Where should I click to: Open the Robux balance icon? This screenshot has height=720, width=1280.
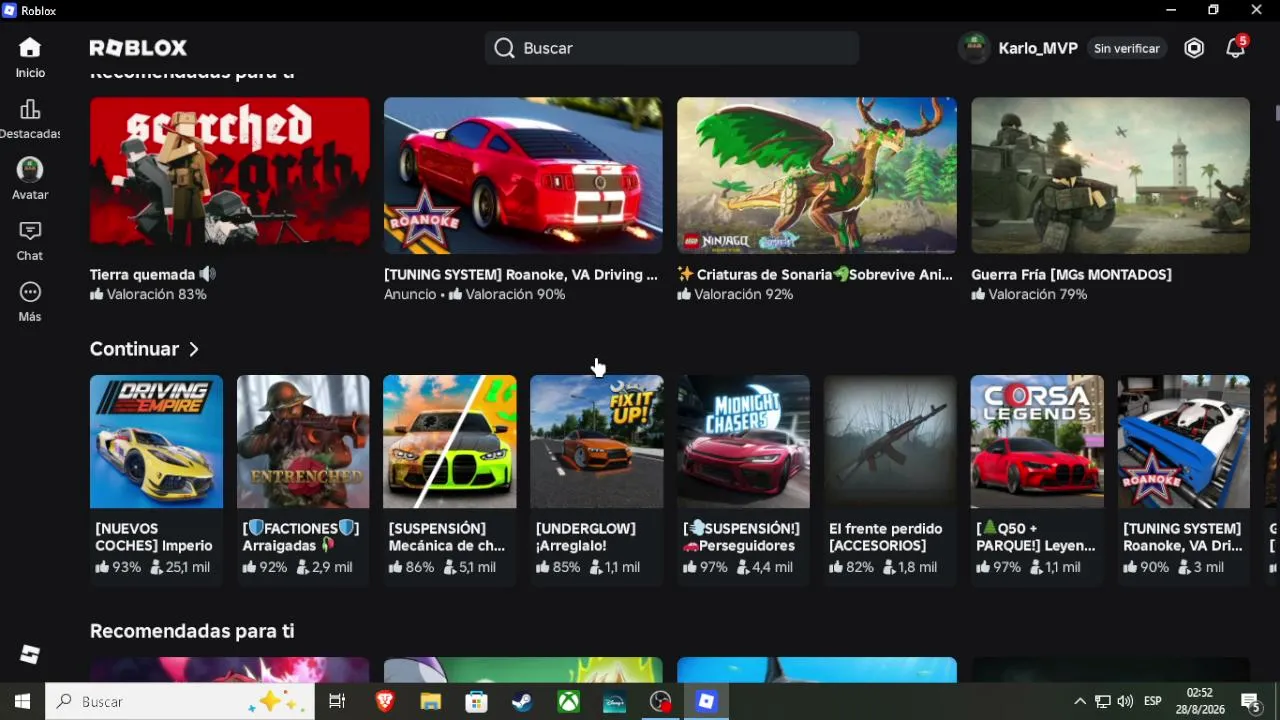1194,48
